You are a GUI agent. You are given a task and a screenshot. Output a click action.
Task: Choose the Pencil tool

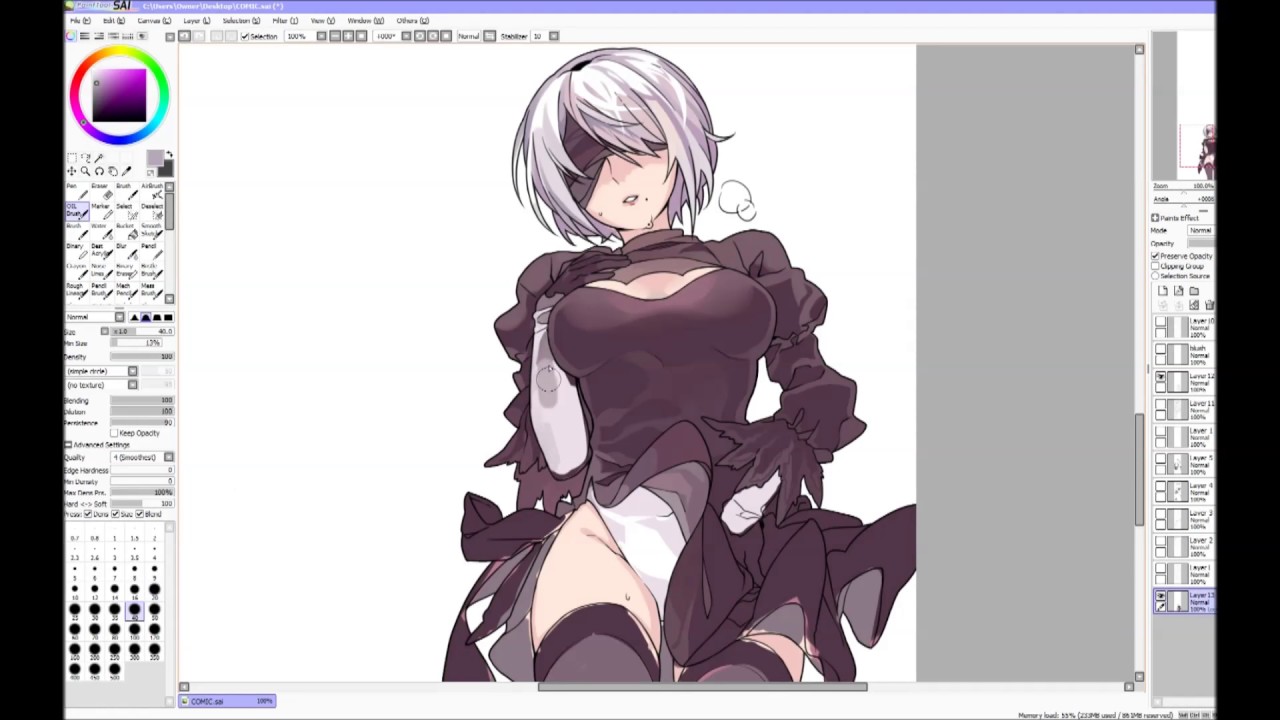click(x=151, y=251)
